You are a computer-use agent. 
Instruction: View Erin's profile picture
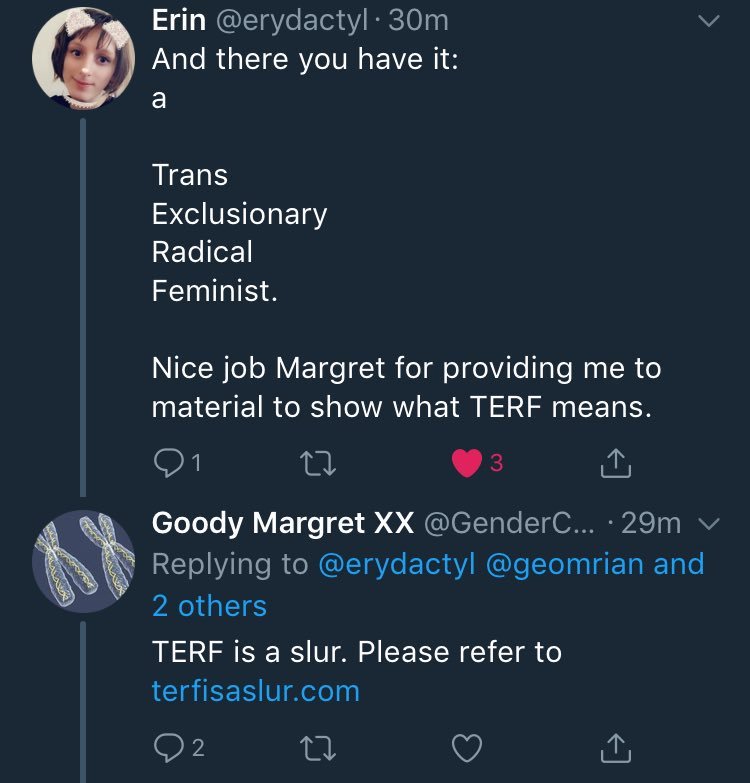[82, 59]
